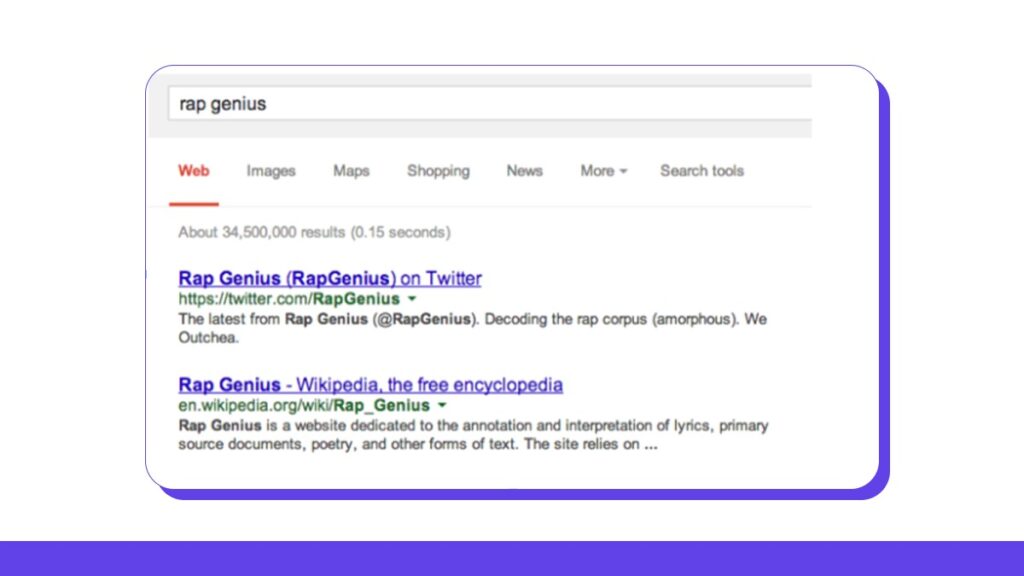Open the Rap Genius Wikipedia result title
The height and width of the screenshot is (576, 1024).
[370, 385]
